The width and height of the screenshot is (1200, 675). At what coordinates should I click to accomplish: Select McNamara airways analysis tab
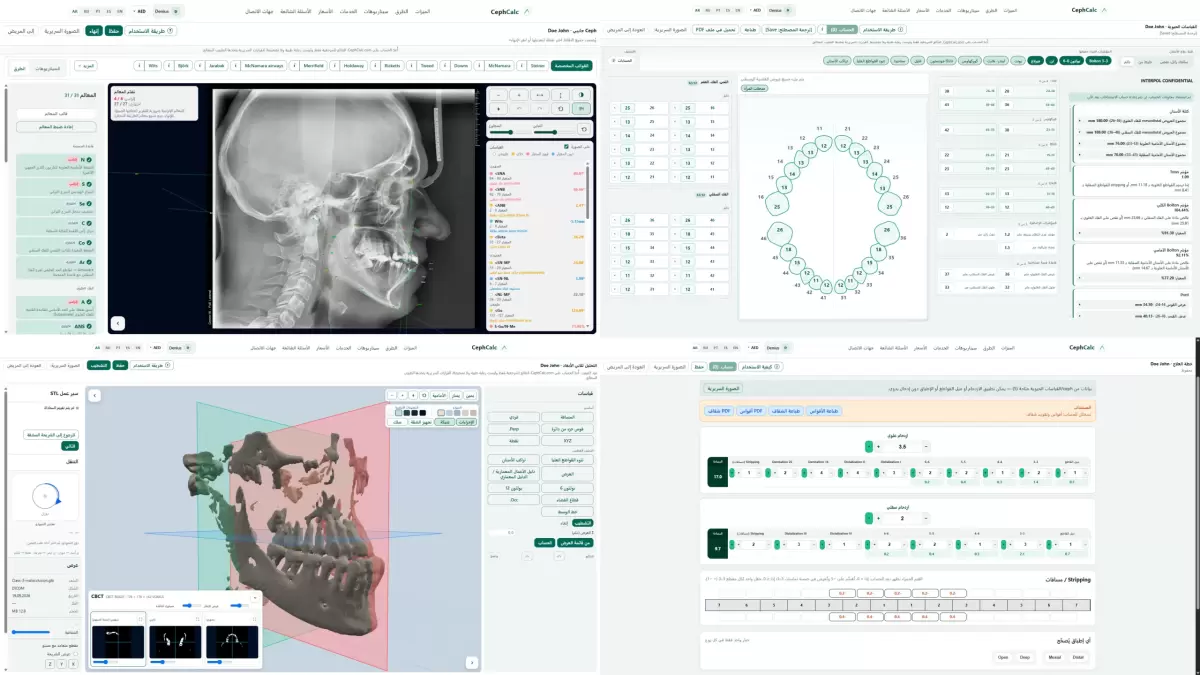pyautogui.click(x=264, y=66)
